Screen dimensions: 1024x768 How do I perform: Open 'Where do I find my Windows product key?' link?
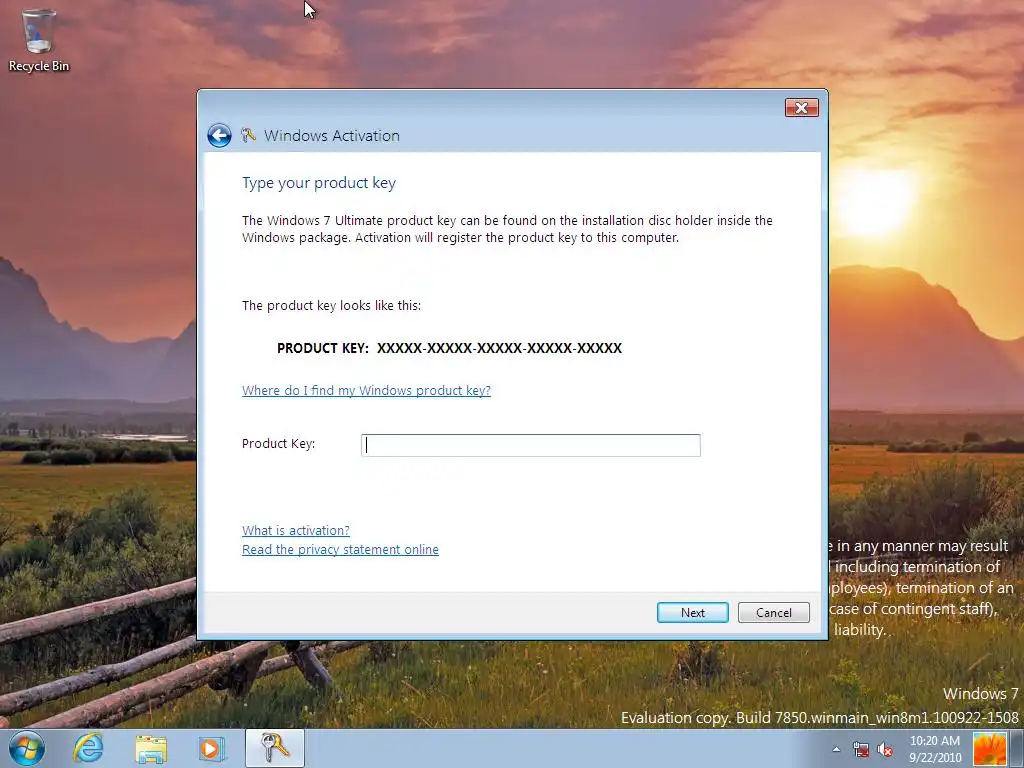pos(366,391)
